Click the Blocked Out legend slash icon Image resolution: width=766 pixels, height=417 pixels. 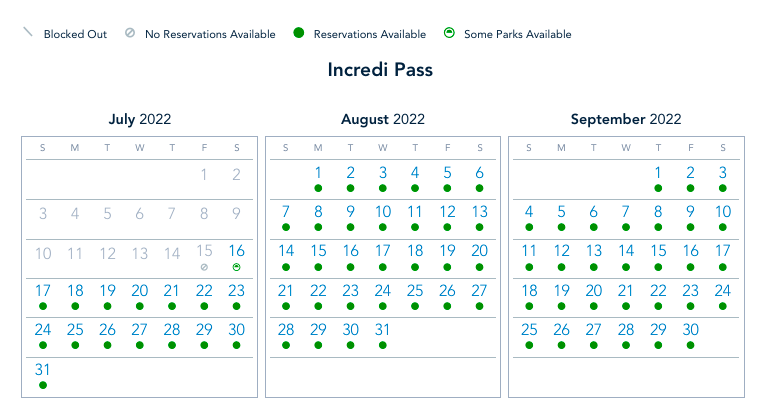point(28,33)
